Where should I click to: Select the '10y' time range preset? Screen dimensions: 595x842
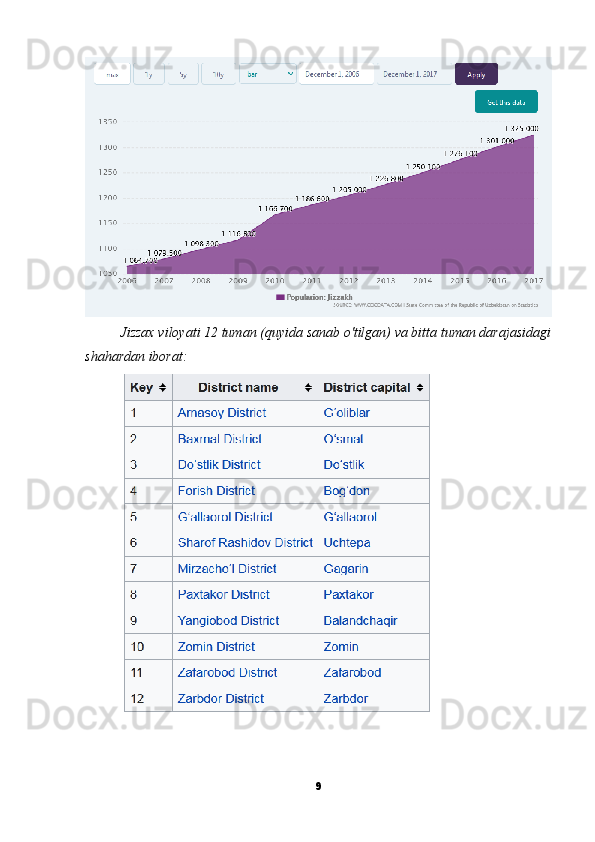218,74
